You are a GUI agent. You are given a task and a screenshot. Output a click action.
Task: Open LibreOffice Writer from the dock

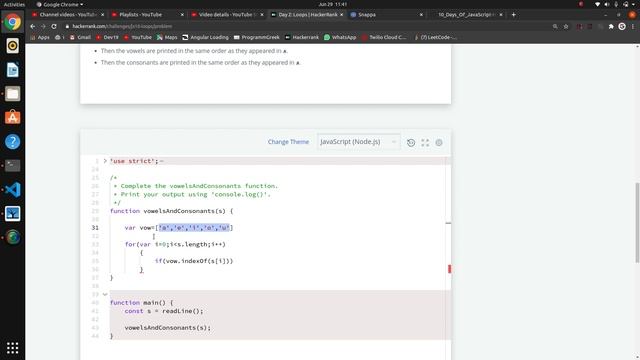tap(12, 70)
